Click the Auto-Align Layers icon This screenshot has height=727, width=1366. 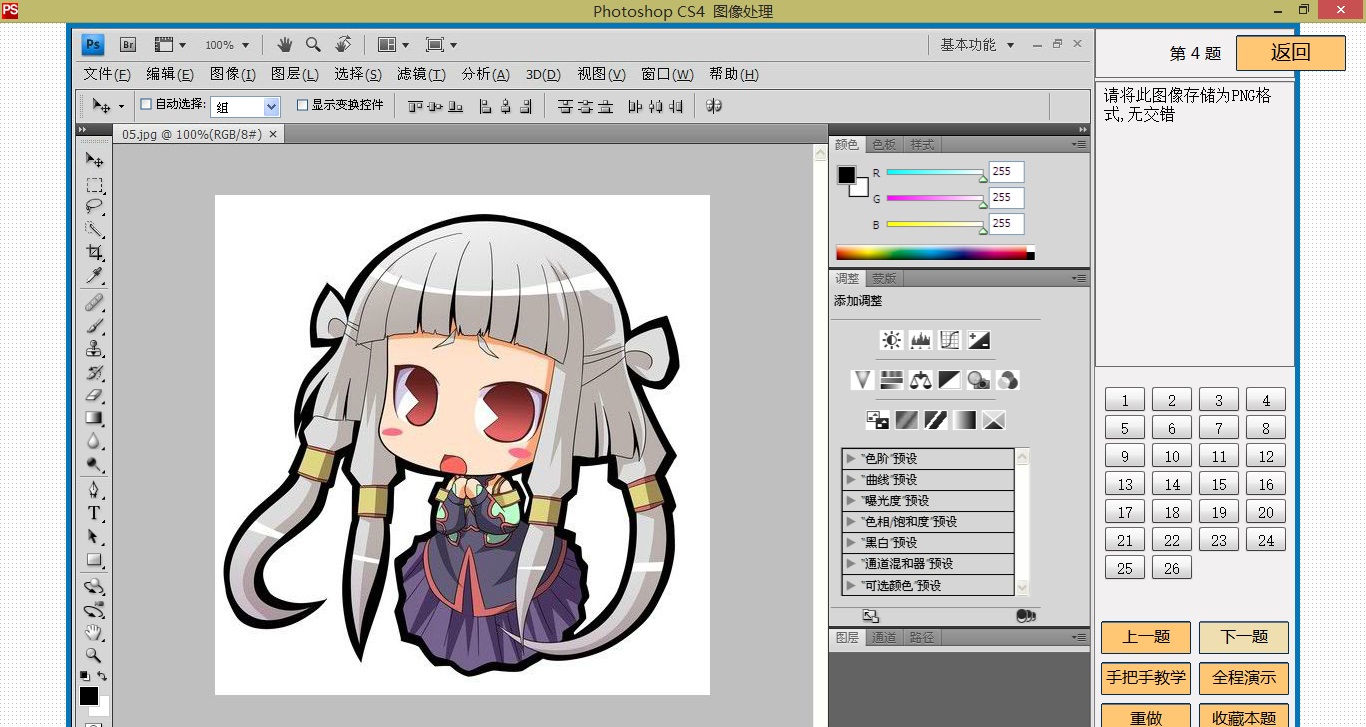(714, 105)
